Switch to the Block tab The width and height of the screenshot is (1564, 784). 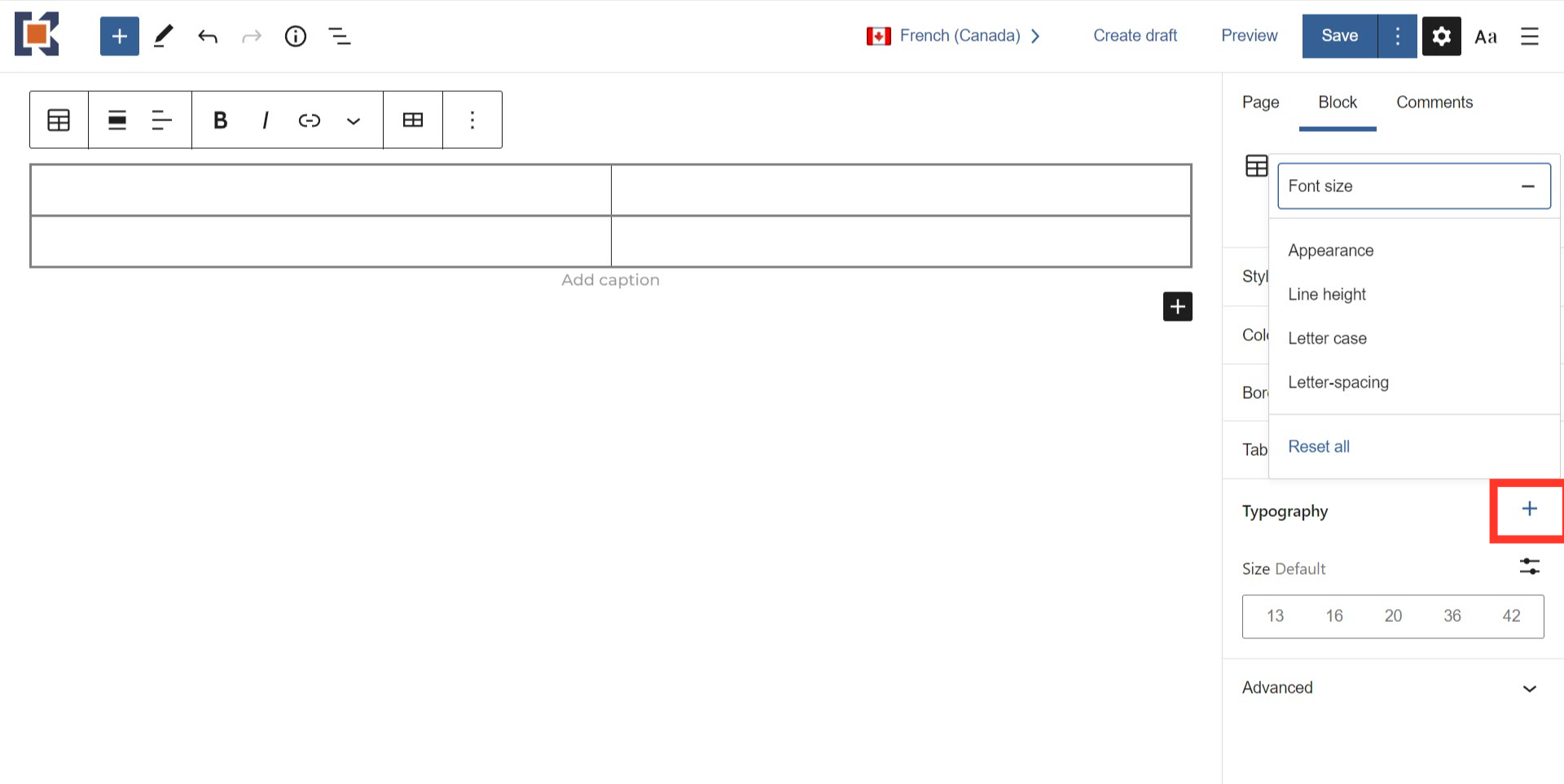click(1338, 103)
